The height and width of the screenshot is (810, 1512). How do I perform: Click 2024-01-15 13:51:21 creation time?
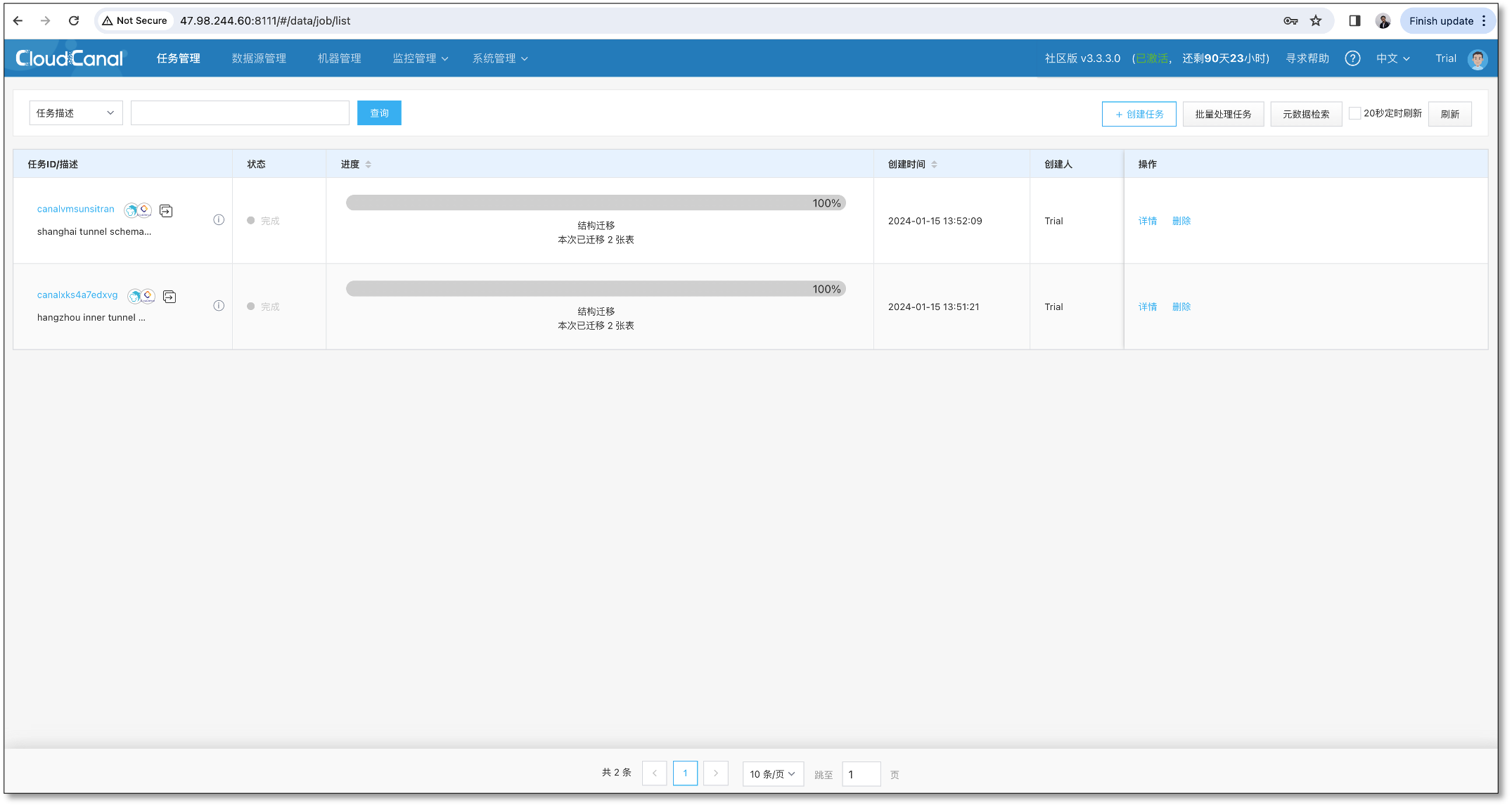[x=934, y=307]
